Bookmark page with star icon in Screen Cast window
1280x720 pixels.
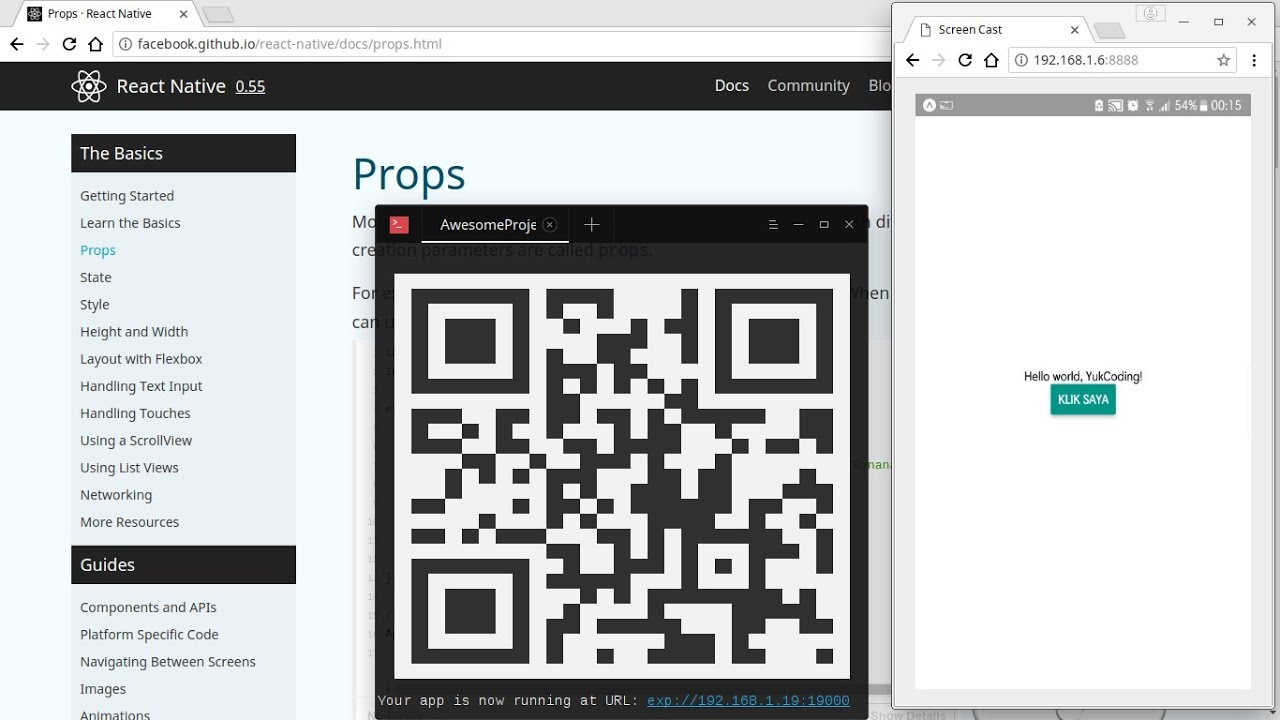coord(1223,60)
